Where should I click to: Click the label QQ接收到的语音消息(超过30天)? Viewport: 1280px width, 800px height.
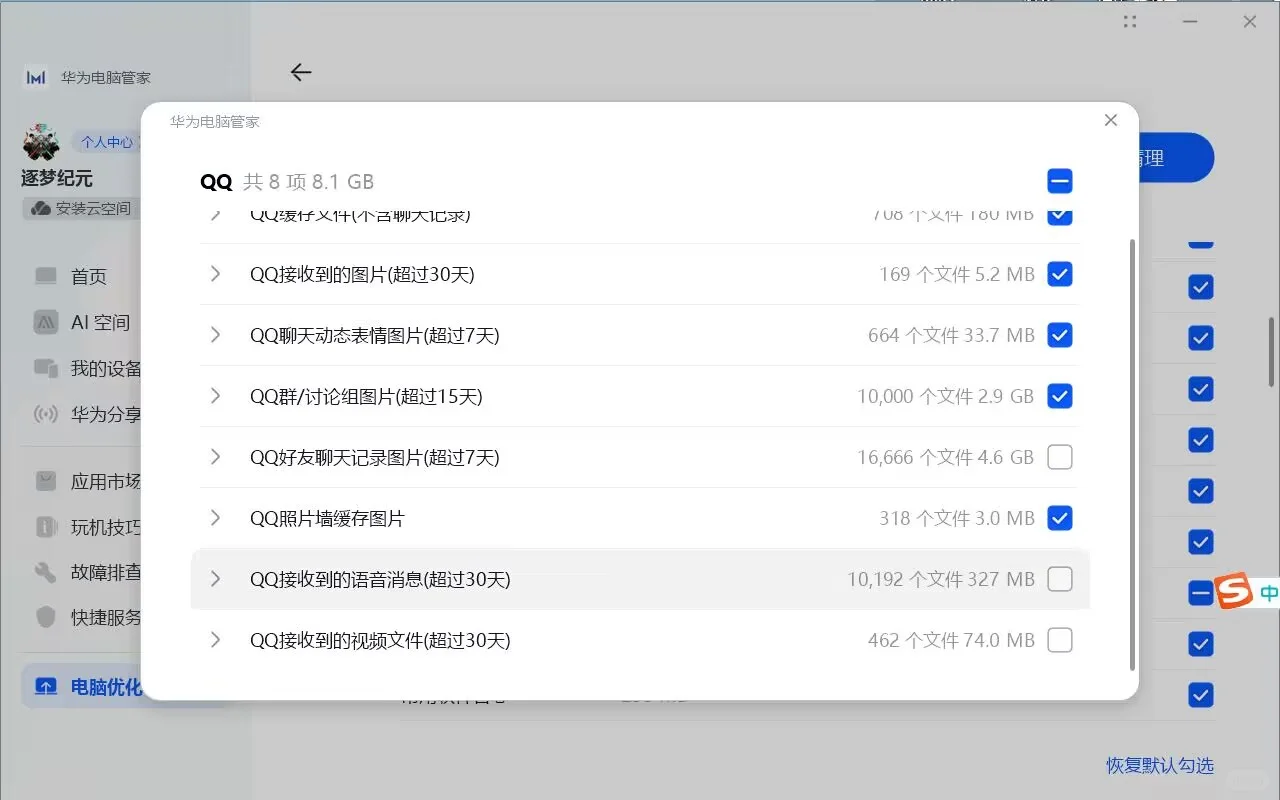(380, 579)
